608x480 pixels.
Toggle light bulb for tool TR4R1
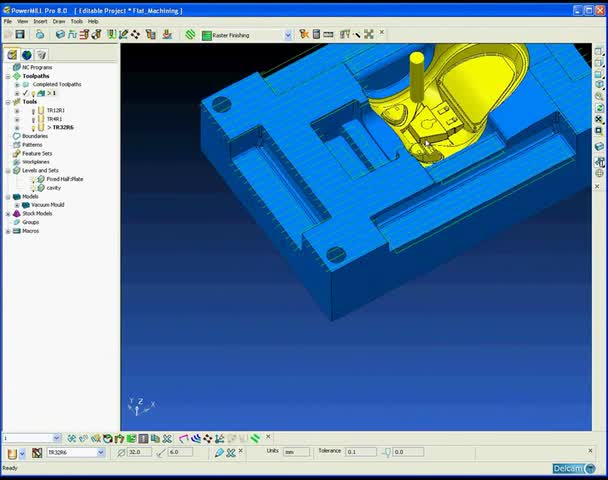[33, 119]
